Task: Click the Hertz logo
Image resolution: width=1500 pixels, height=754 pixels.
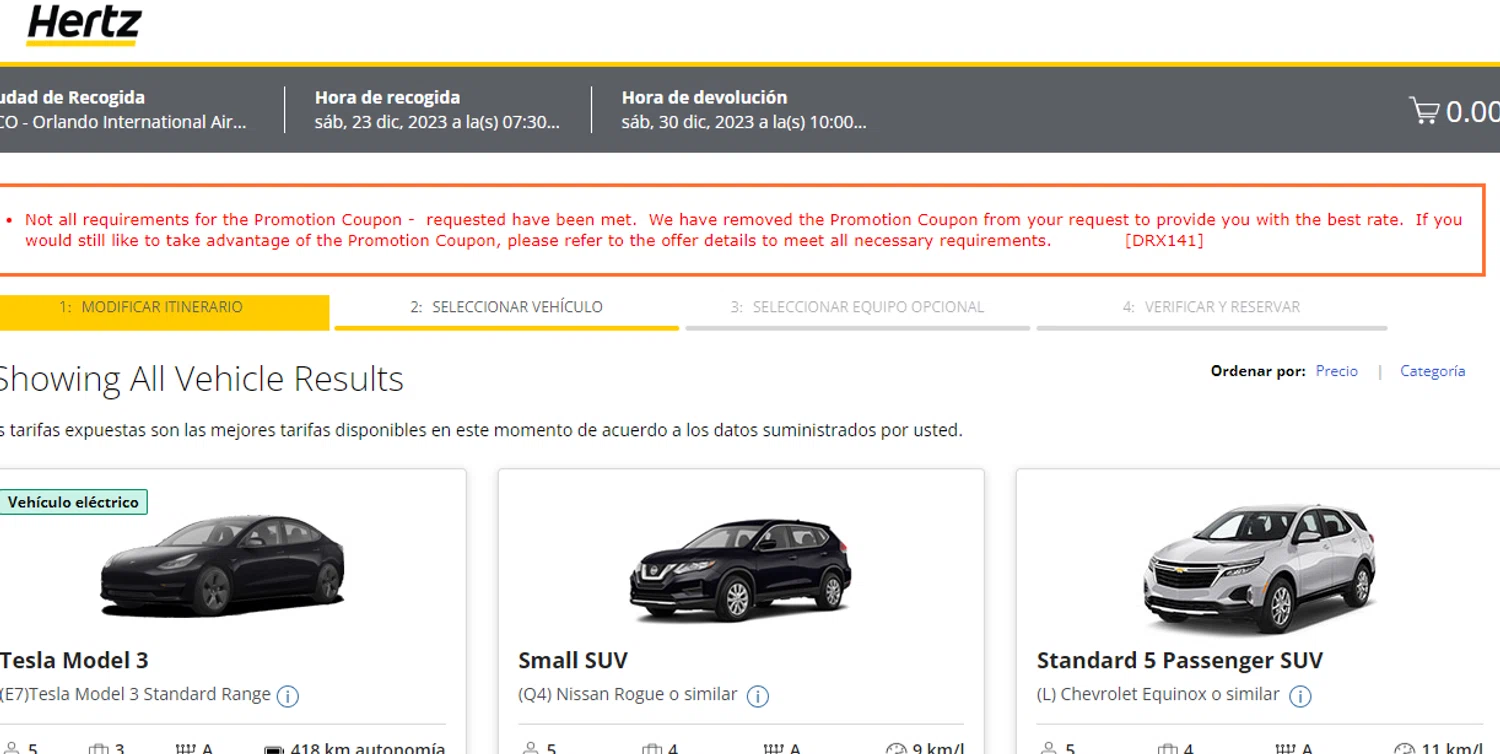Action: pyautogui.click(x=84, y=25)
